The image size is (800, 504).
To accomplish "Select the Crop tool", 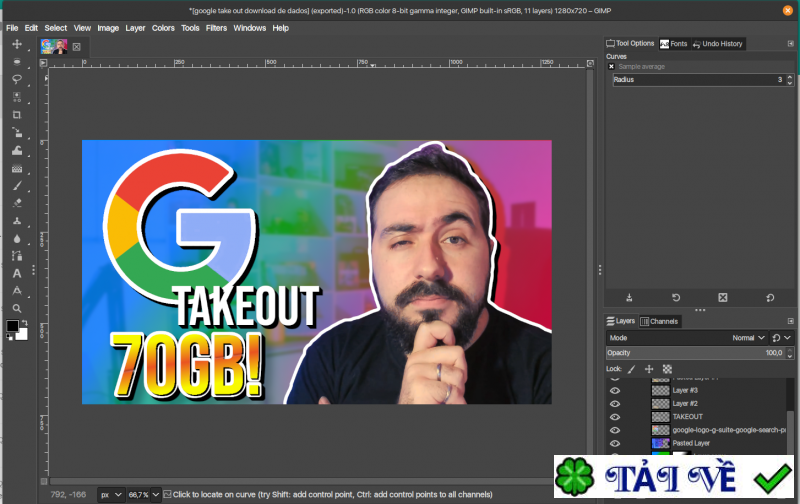I will tap(17, 115).
